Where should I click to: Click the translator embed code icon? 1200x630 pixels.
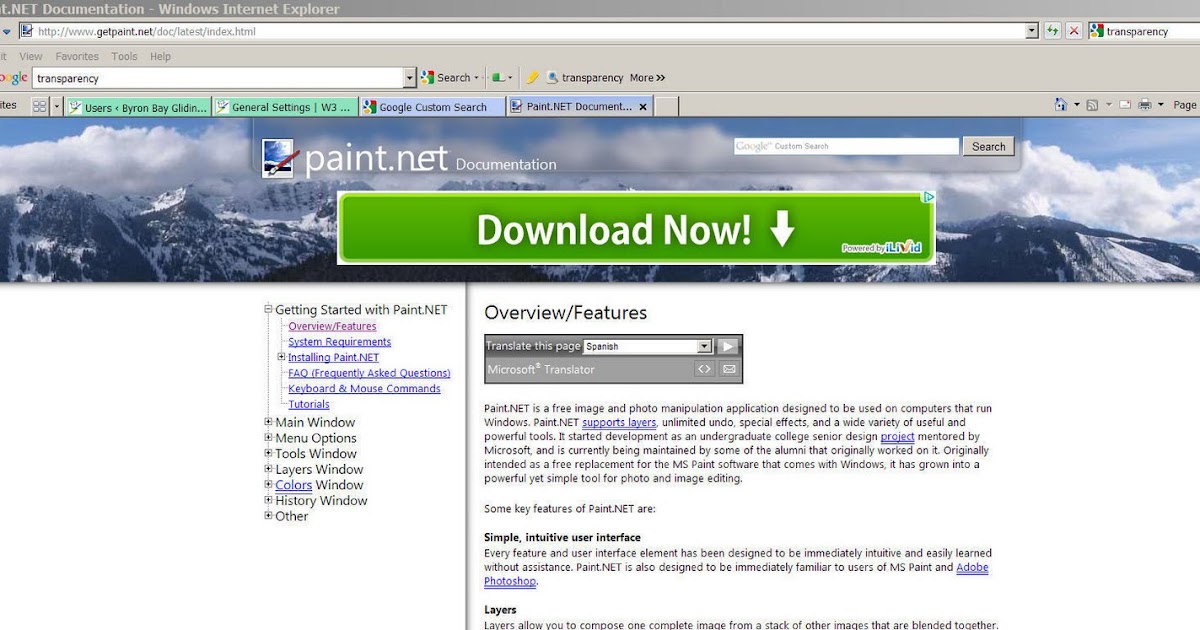point(704,369)
